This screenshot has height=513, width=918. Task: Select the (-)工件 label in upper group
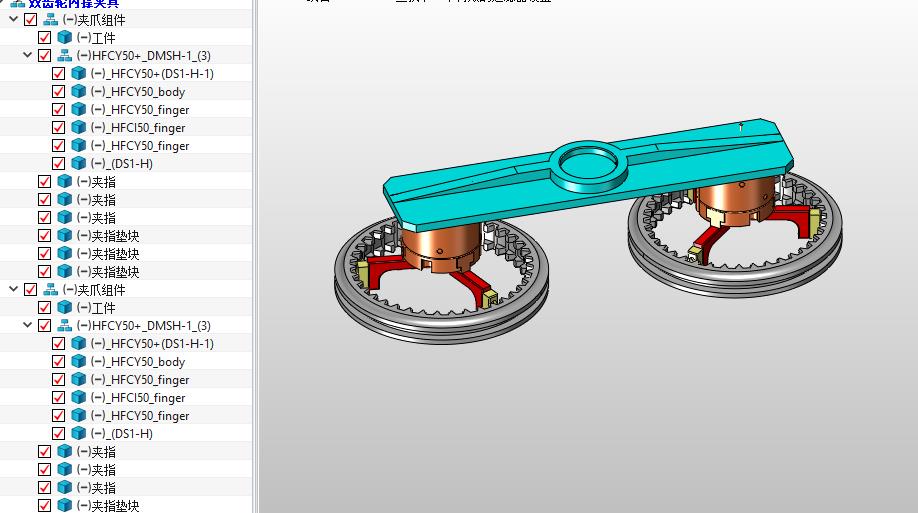tap(96, 39)
